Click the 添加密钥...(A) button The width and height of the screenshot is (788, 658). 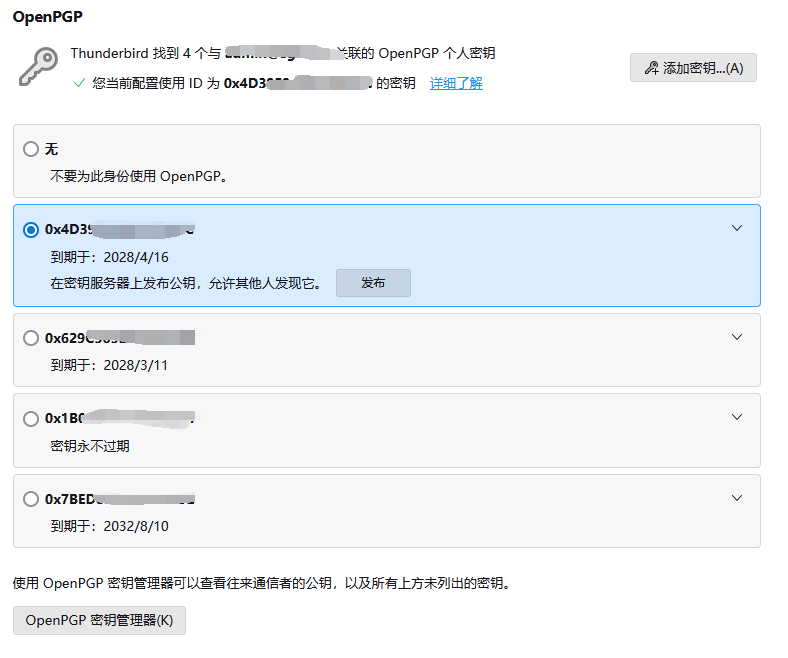(x=693, y=68)
